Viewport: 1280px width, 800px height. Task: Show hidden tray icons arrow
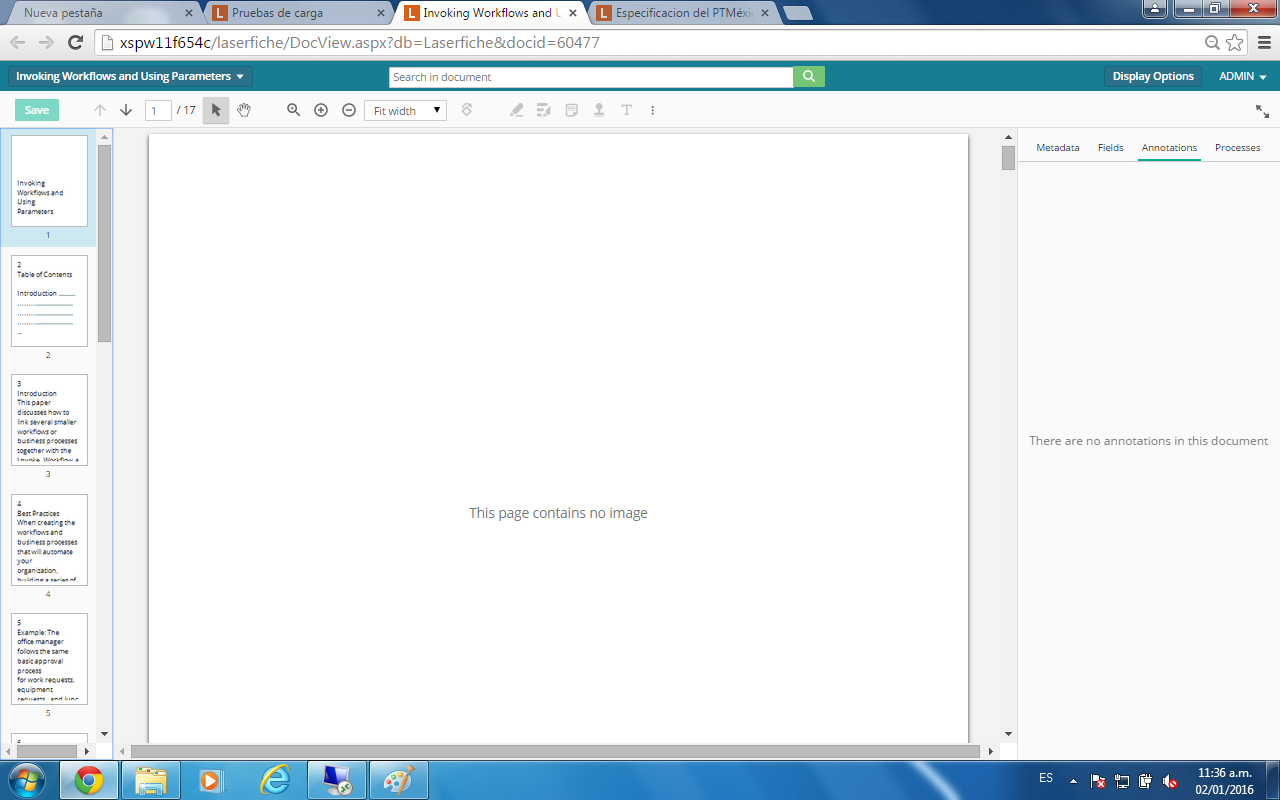(1073, 780)
